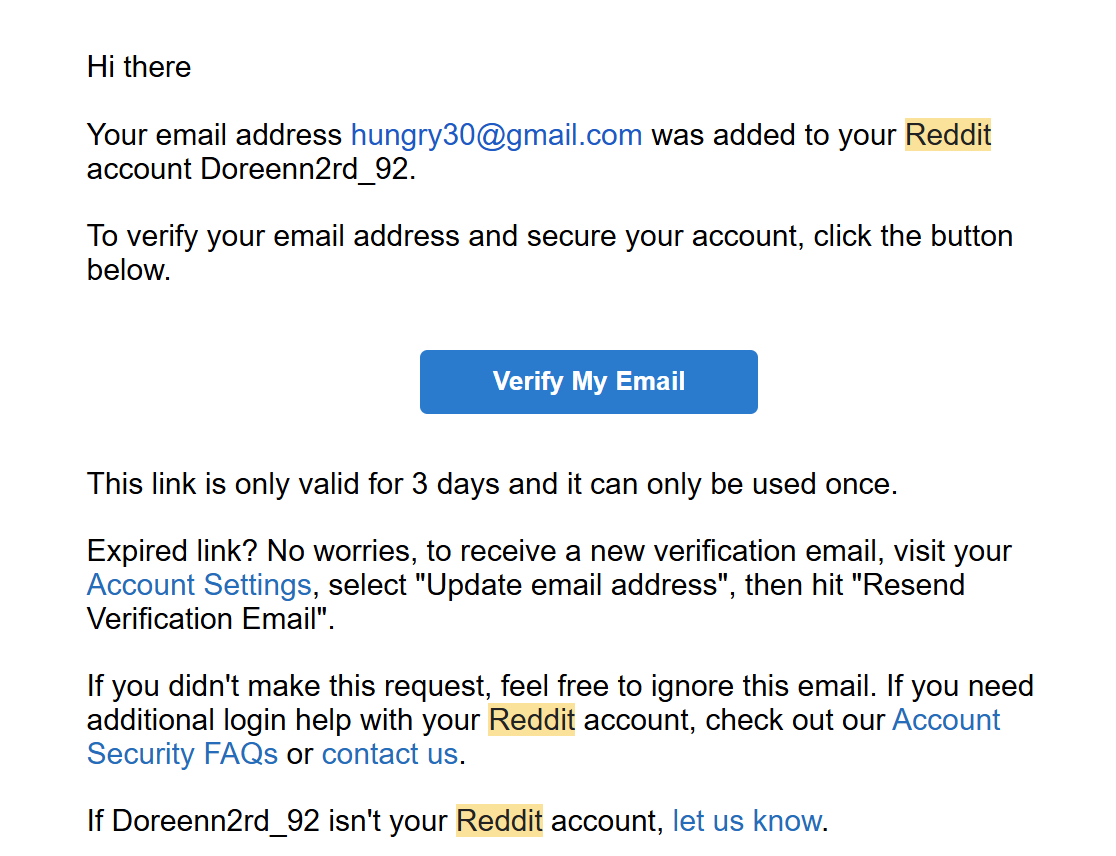Click username Doreenn2rd_92 after the word account
Viewport: 1116px width, 856px height.
point(305,169)
